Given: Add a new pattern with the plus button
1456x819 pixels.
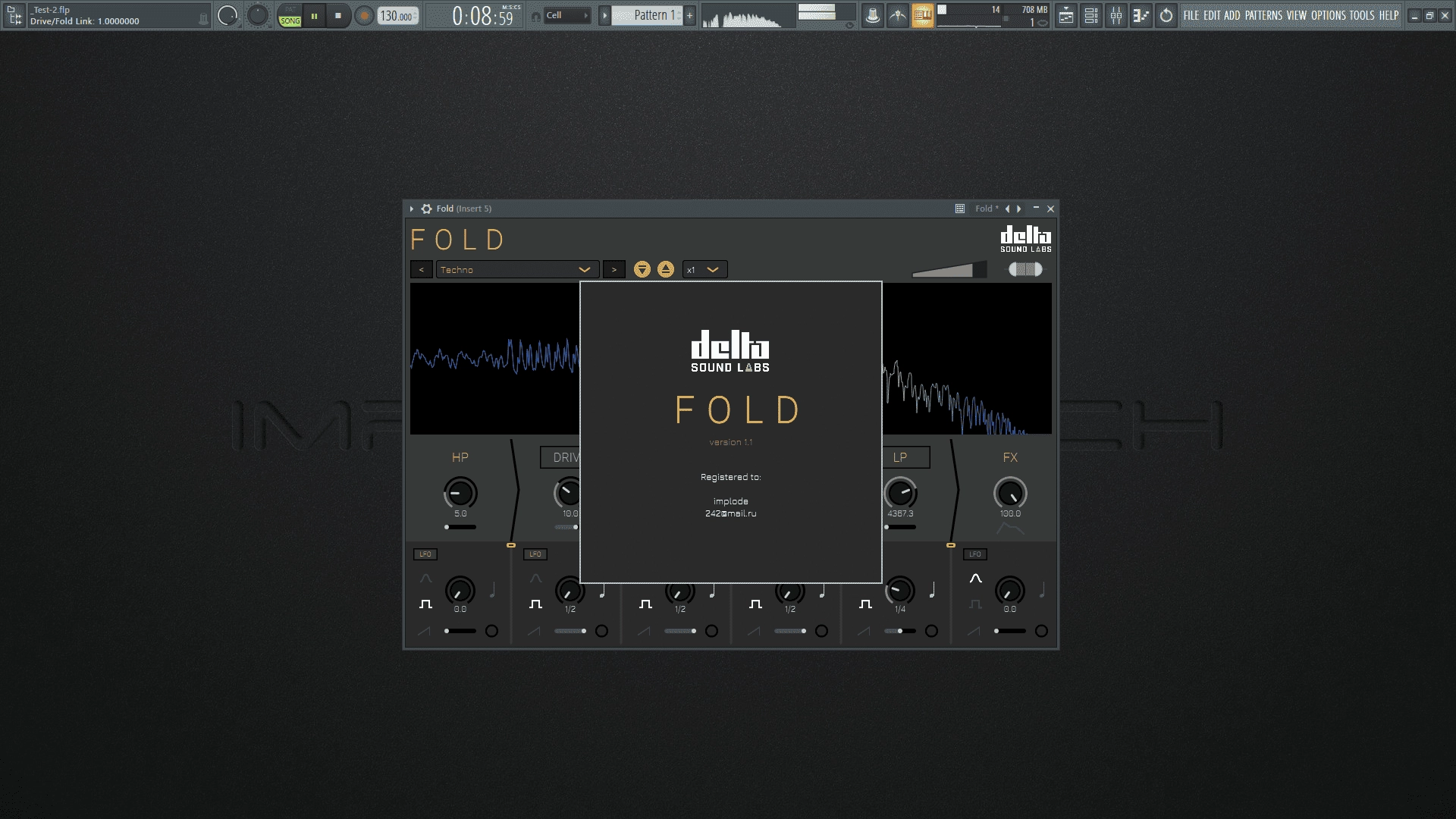Looking at the screenshot, I should pos(689,15).
